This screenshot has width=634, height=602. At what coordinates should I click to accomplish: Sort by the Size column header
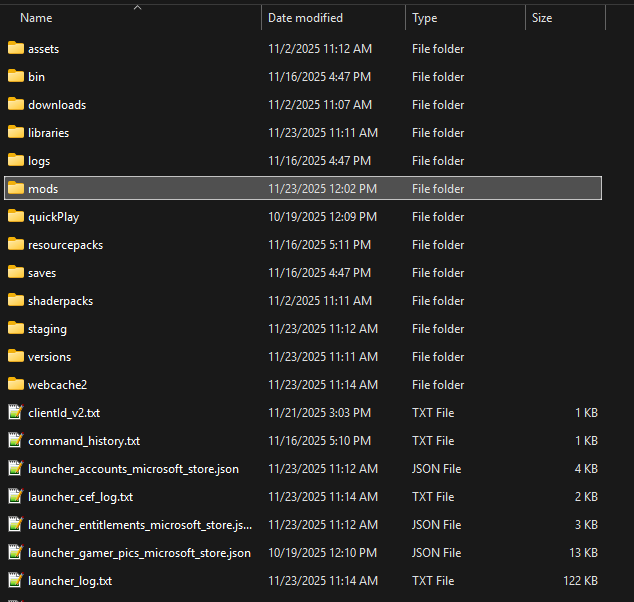(x=542, y=18)
